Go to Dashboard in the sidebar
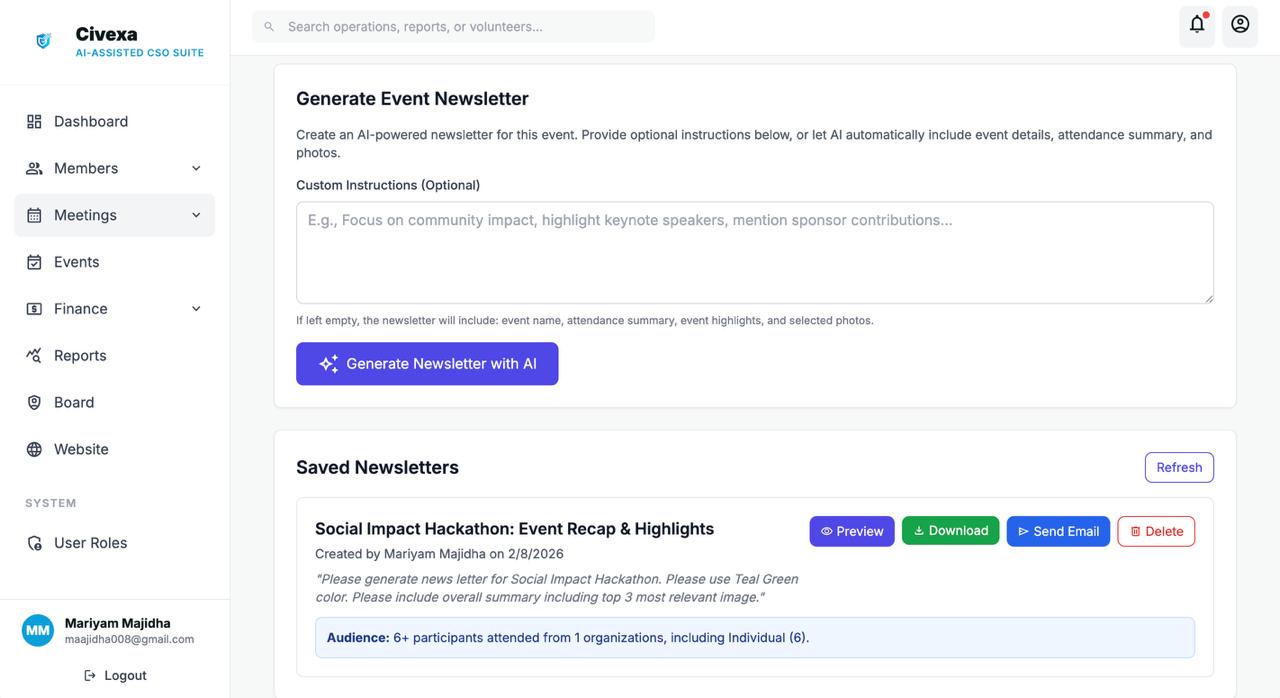The width and height of the screenshot is (1280, 698). click(x=114, y=121)
